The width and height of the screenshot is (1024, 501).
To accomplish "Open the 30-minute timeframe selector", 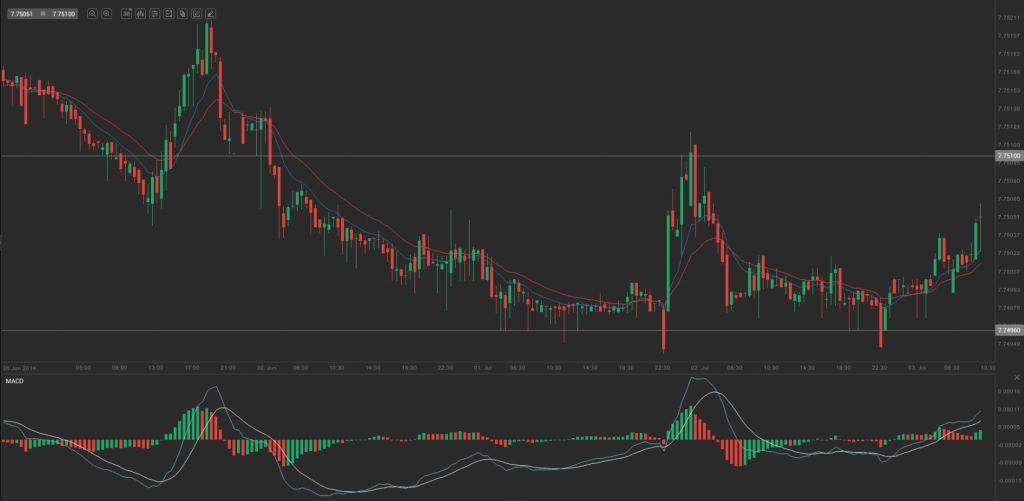I will (126, 14).
